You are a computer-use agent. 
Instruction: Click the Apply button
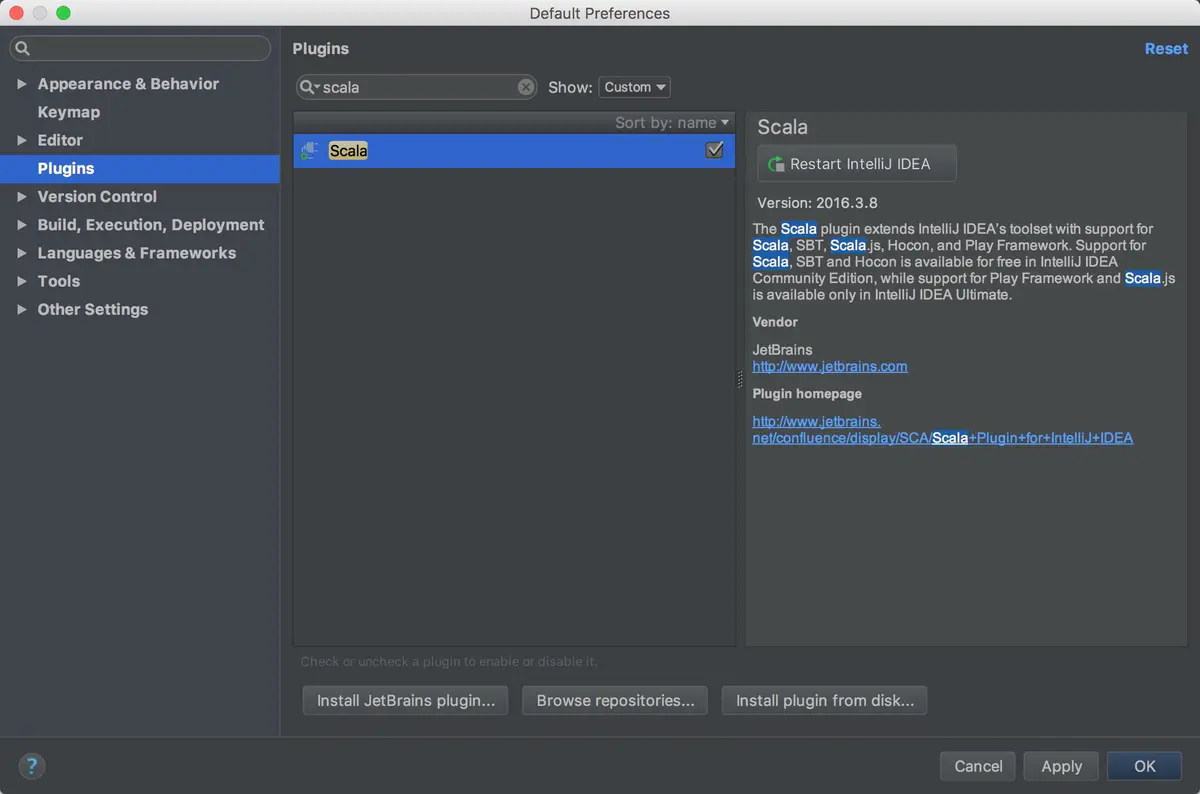(1061, 766)
